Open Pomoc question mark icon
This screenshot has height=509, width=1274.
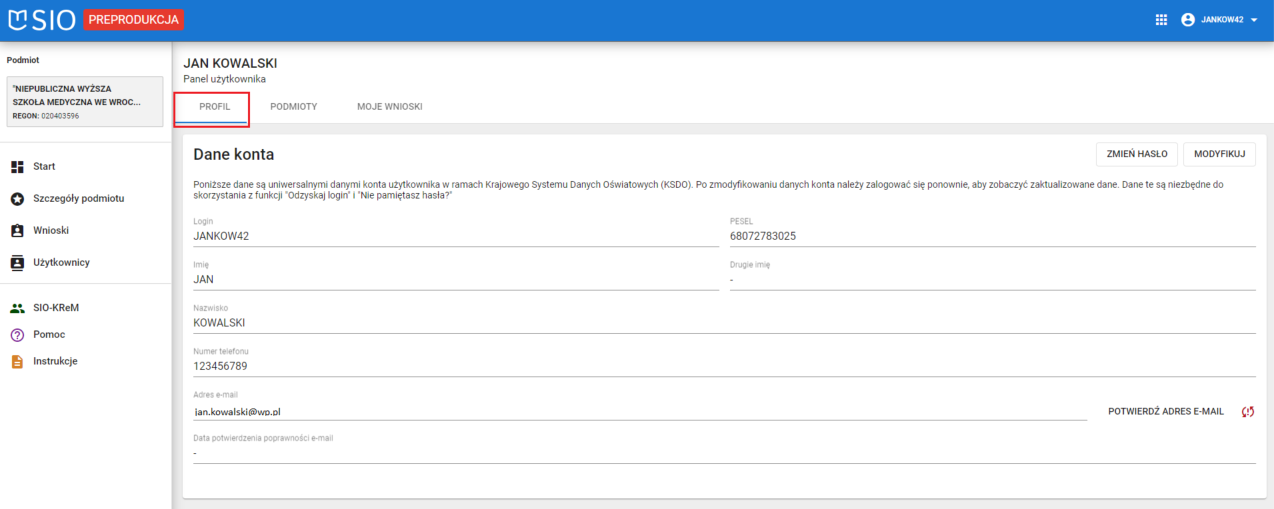(x=17, y=335)
